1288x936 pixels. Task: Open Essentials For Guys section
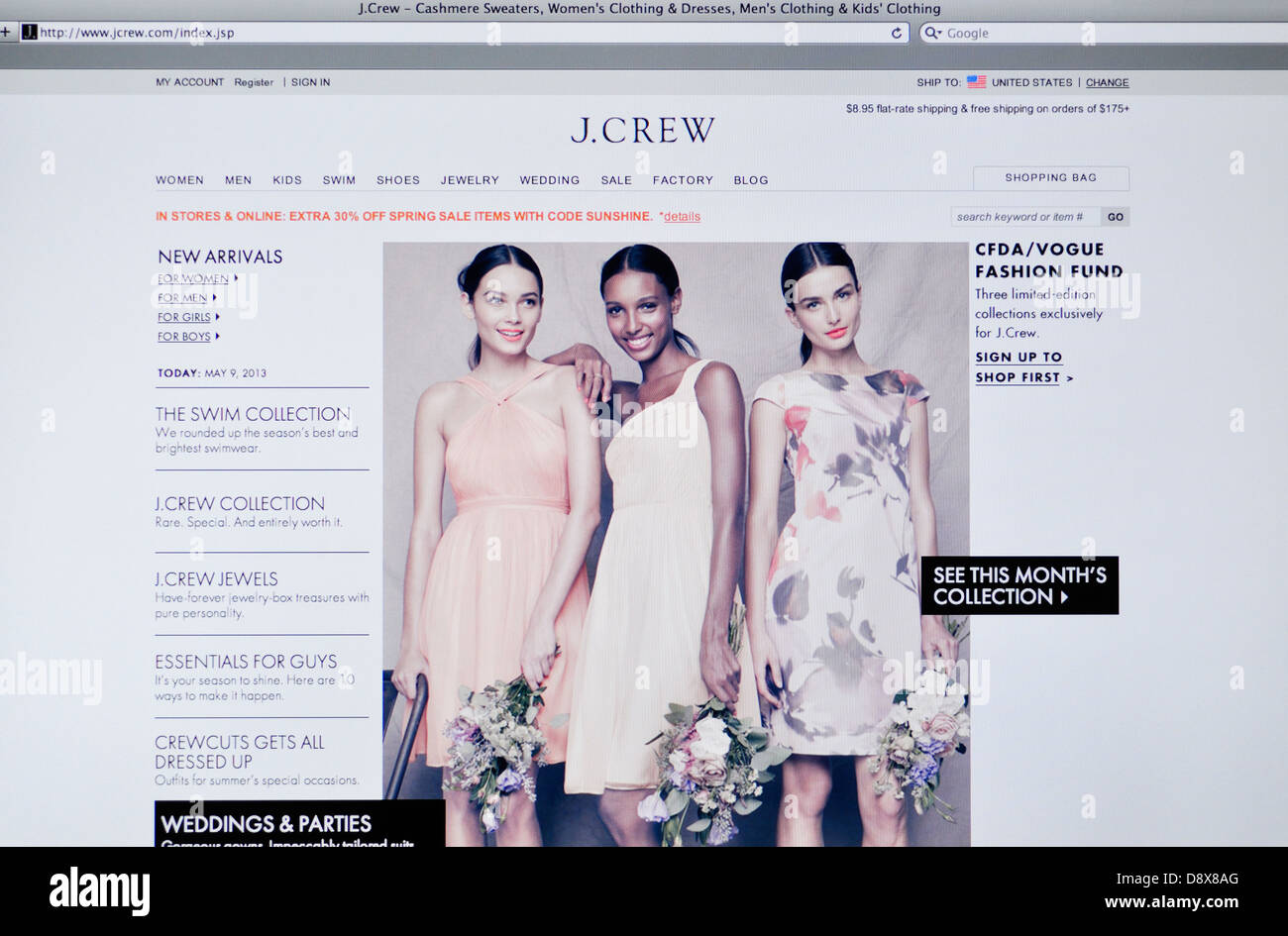(246, 662)
